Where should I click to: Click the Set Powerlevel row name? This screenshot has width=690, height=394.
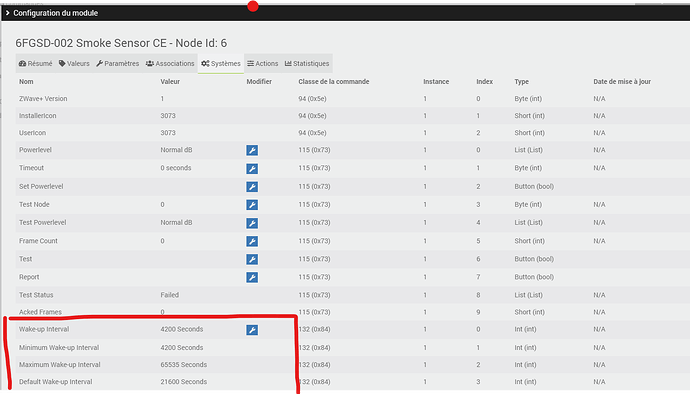(41, 186)
